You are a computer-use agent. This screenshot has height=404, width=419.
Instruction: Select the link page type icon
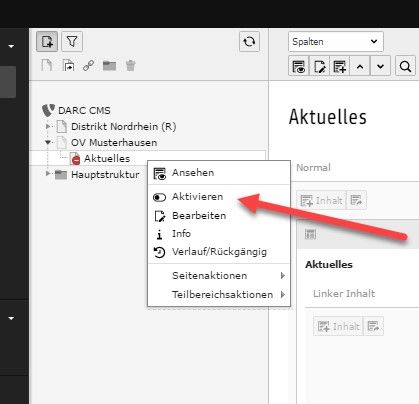tap(89, 65)
